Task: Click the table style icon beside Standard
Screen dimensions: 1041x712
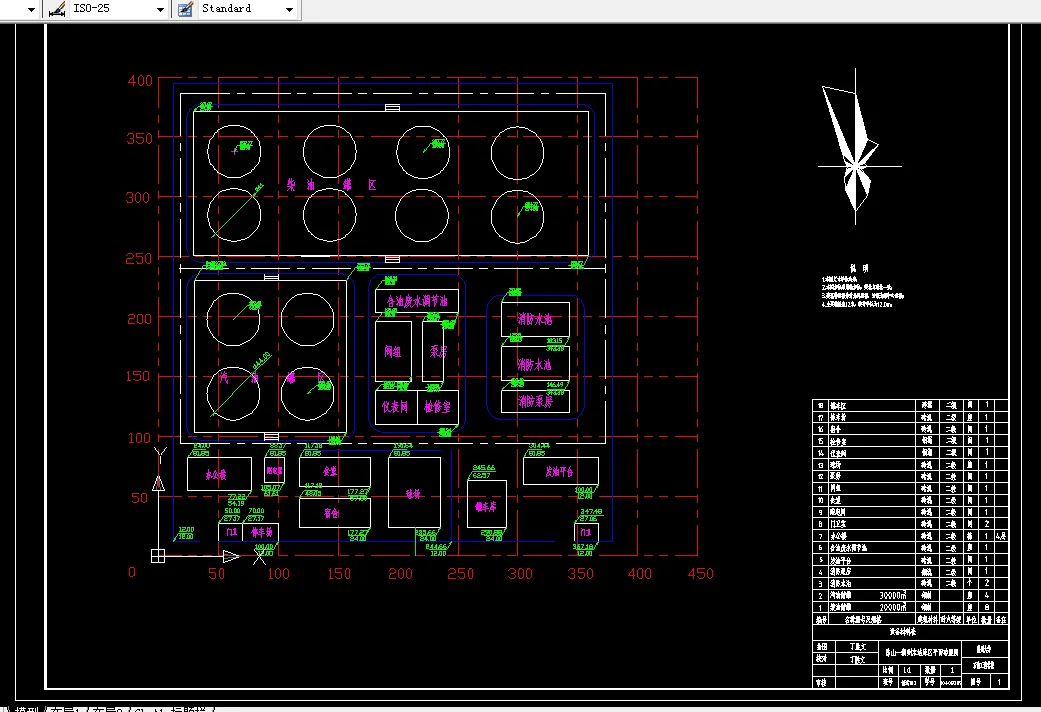Action: [x=186, y=9]
